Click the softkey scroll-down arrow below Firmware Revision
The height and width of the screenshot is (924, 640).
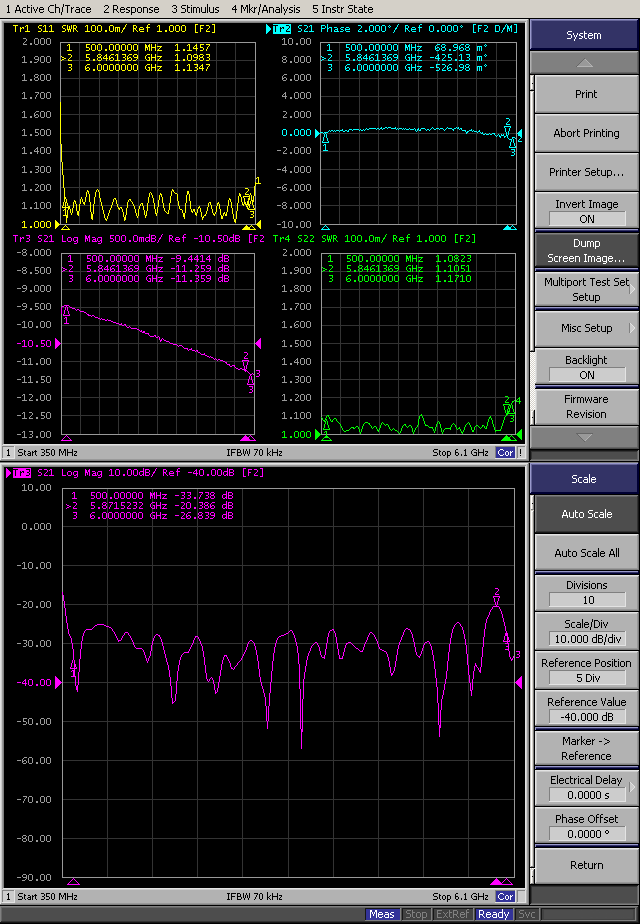[x=585, y=437]
